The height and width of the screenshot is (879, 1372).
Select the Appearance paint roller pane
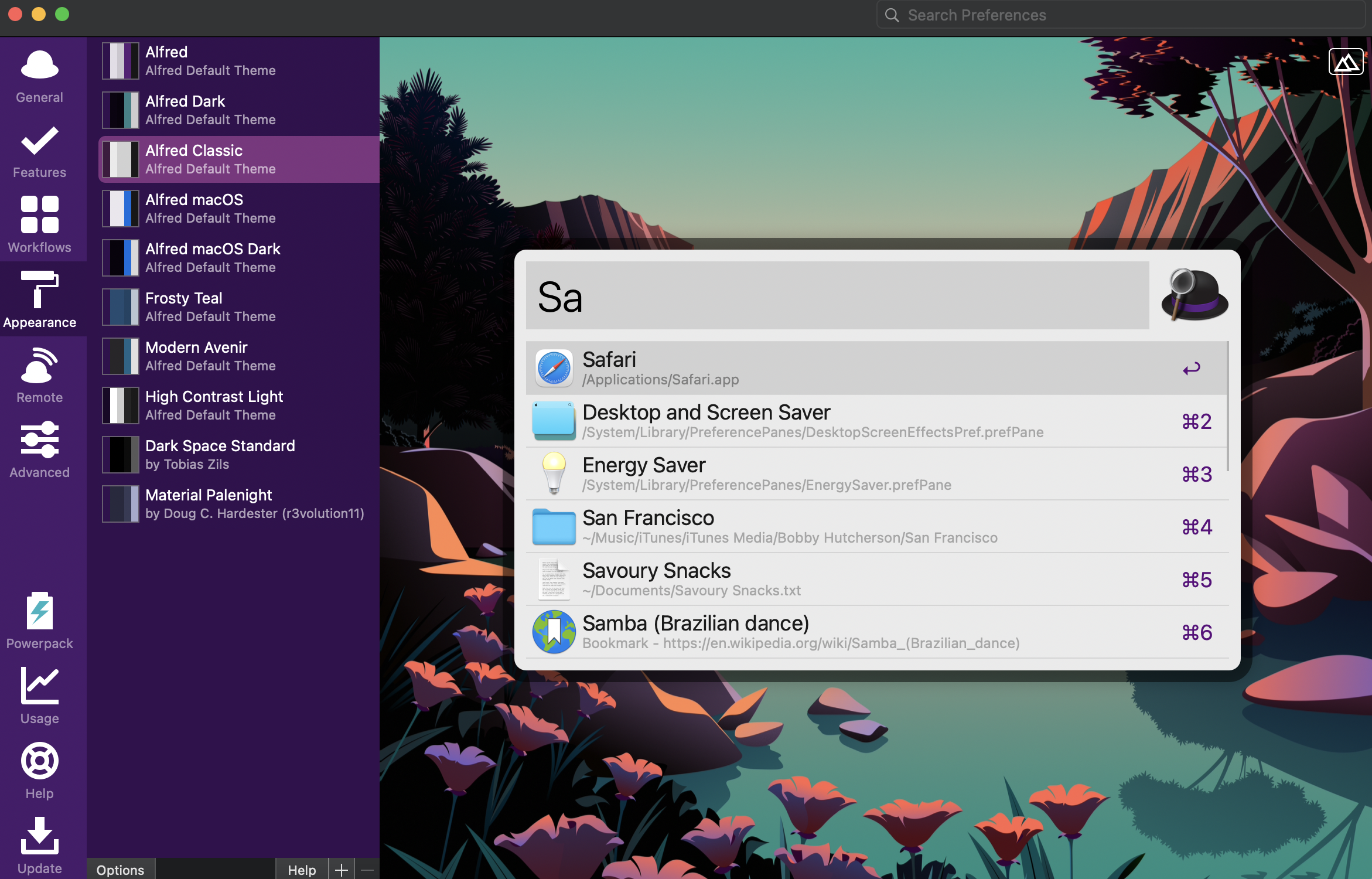point(39,300)
